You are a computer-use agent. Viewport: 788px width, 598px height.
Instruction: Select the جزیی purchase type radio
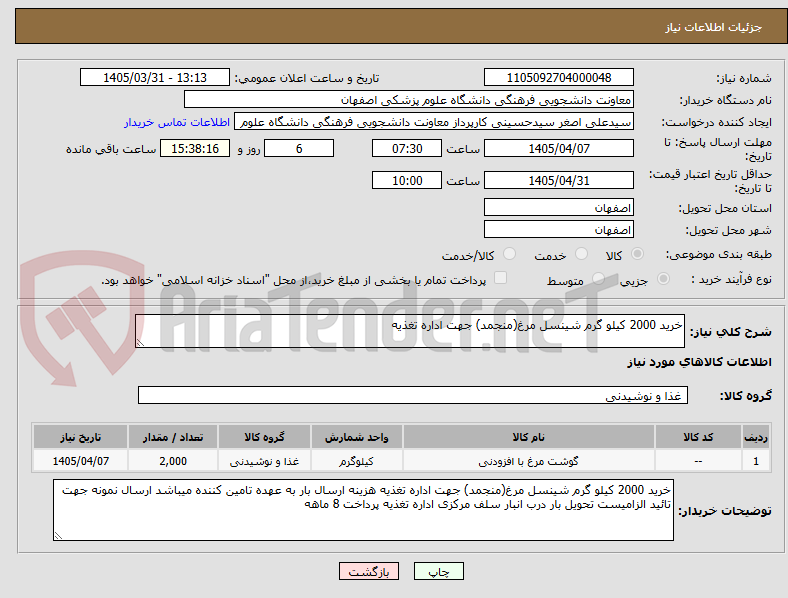coord(663,279)
